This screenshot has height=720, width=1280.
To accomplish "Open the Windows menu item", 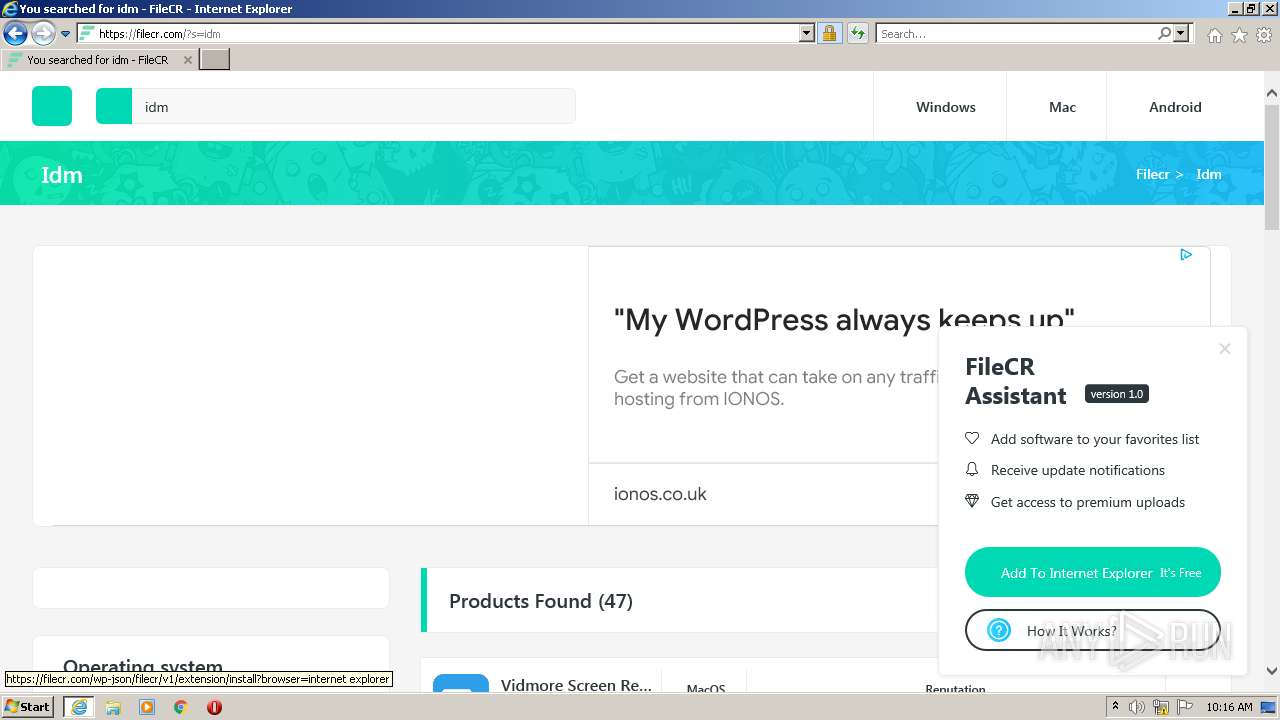I will 945,107.
